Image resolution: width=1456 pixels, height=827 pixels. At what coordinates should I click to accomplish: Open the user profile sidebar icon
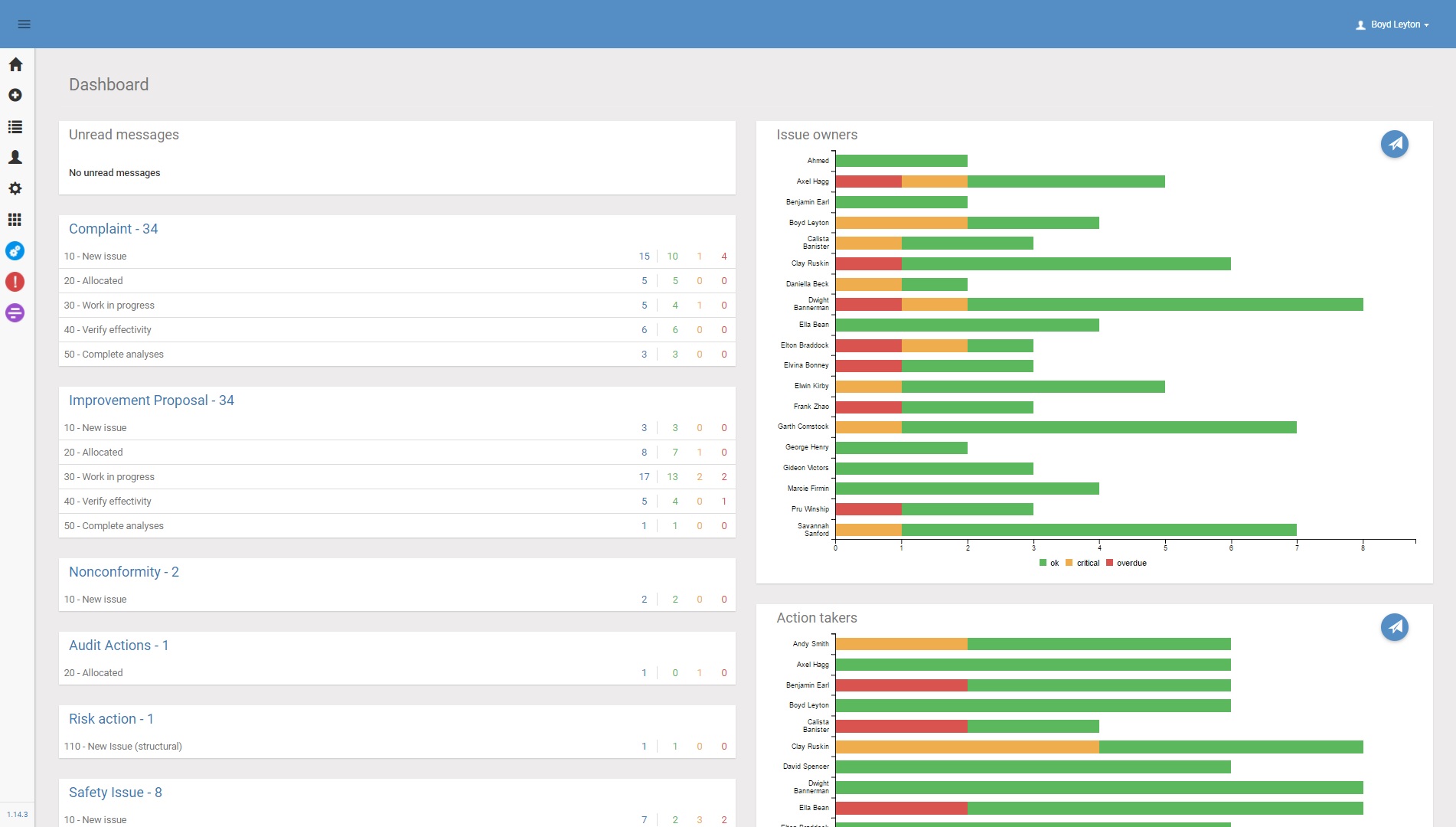[15, 157]
